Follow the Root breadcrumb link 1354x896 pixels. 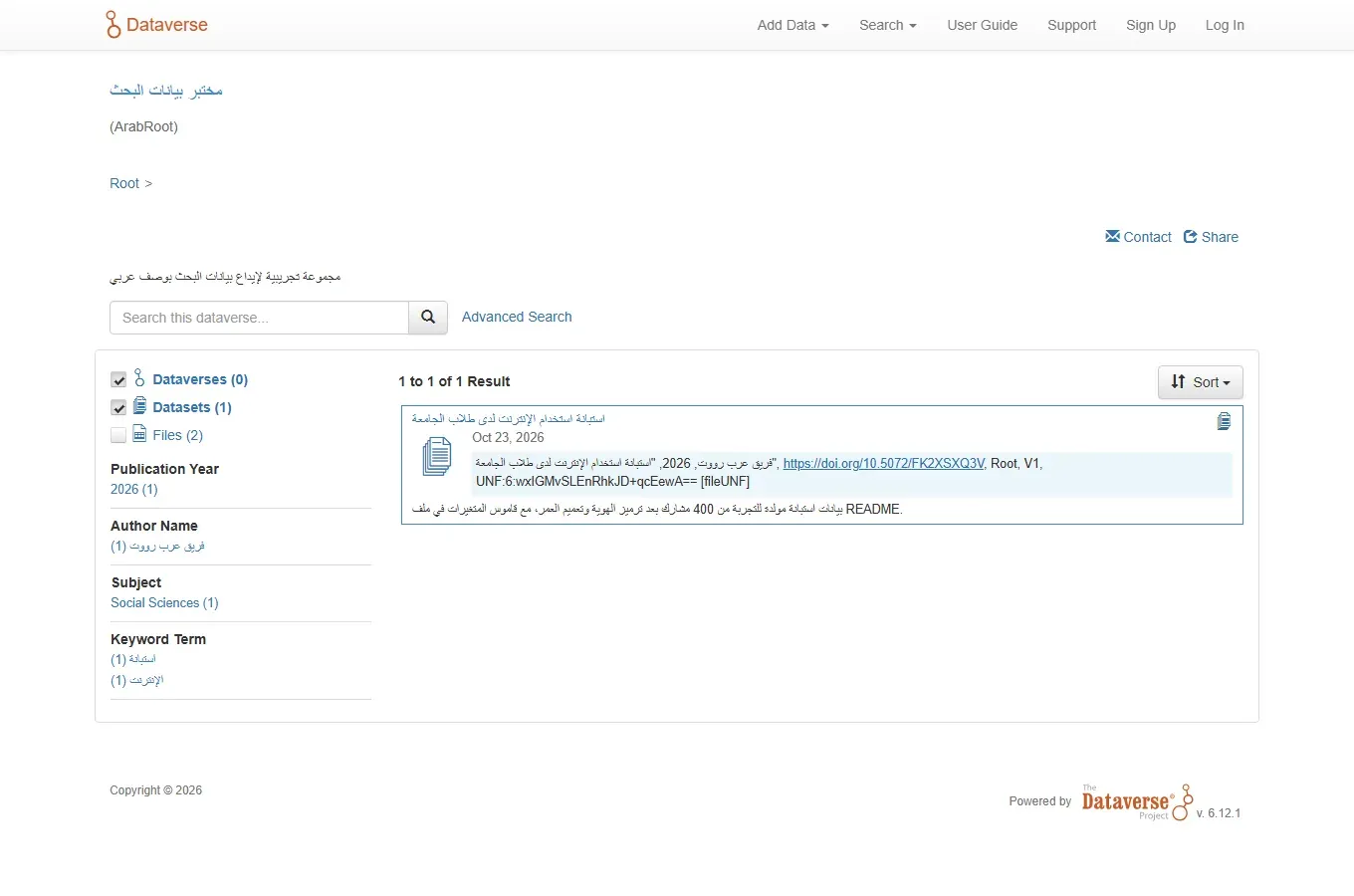click(x=124, y=183)
